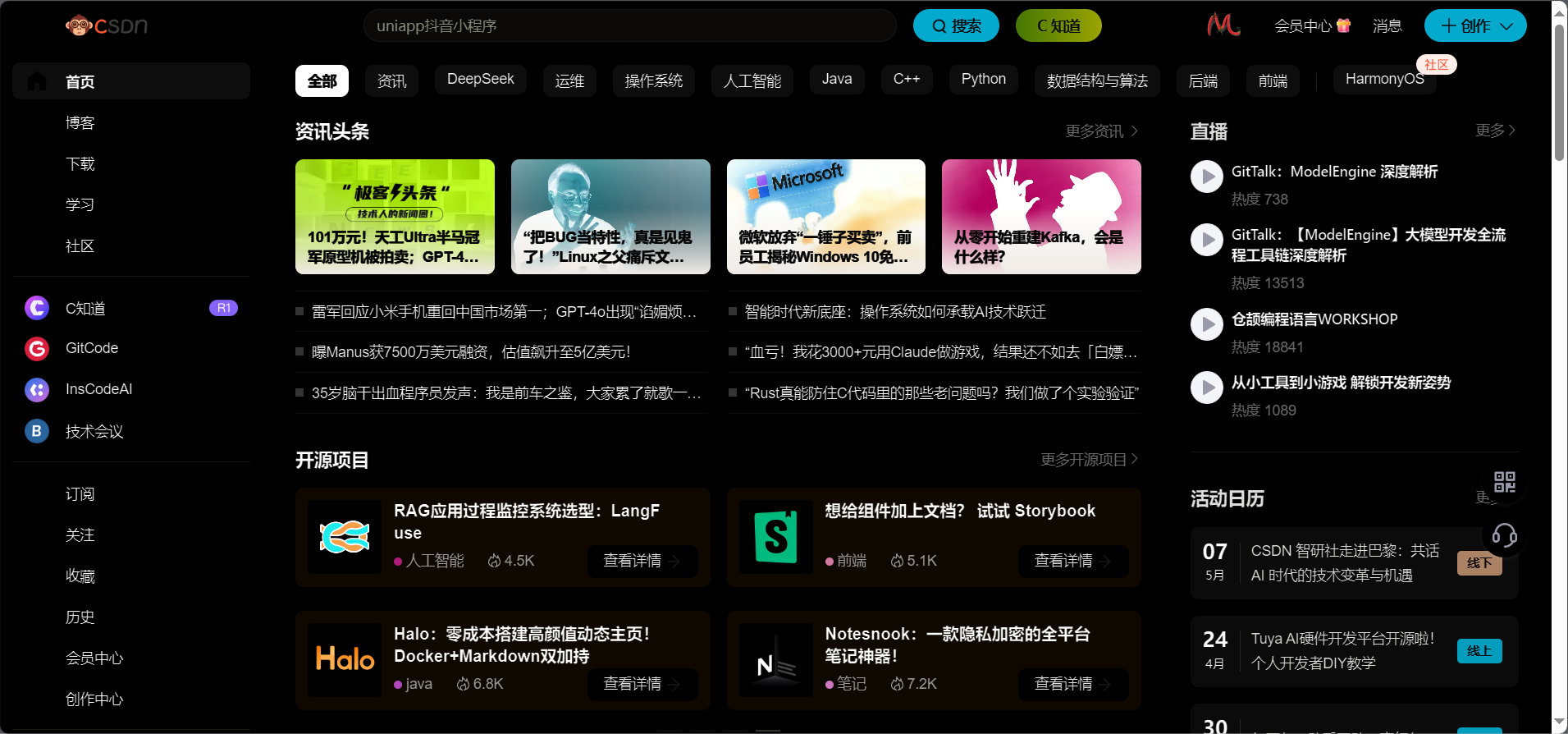Open the 极客头条 news thumbnail
The image size is (1568, 734).
[395, 217]
